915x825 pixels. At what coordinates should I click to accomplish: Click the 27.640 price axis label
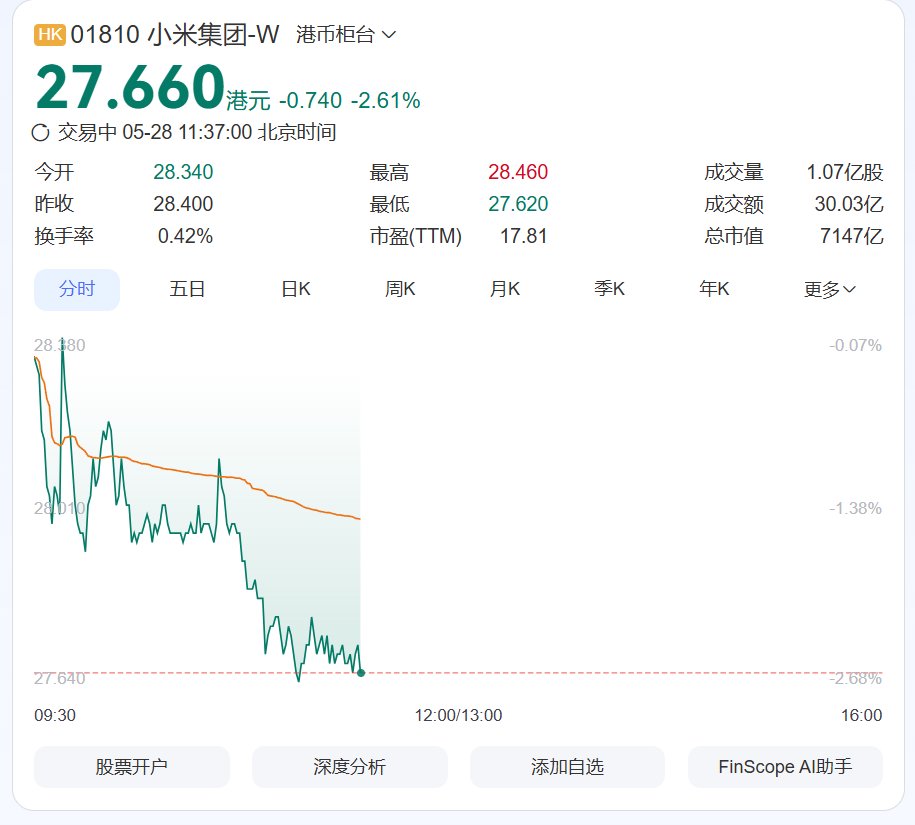pyautogui.click(x=60, y=679)
